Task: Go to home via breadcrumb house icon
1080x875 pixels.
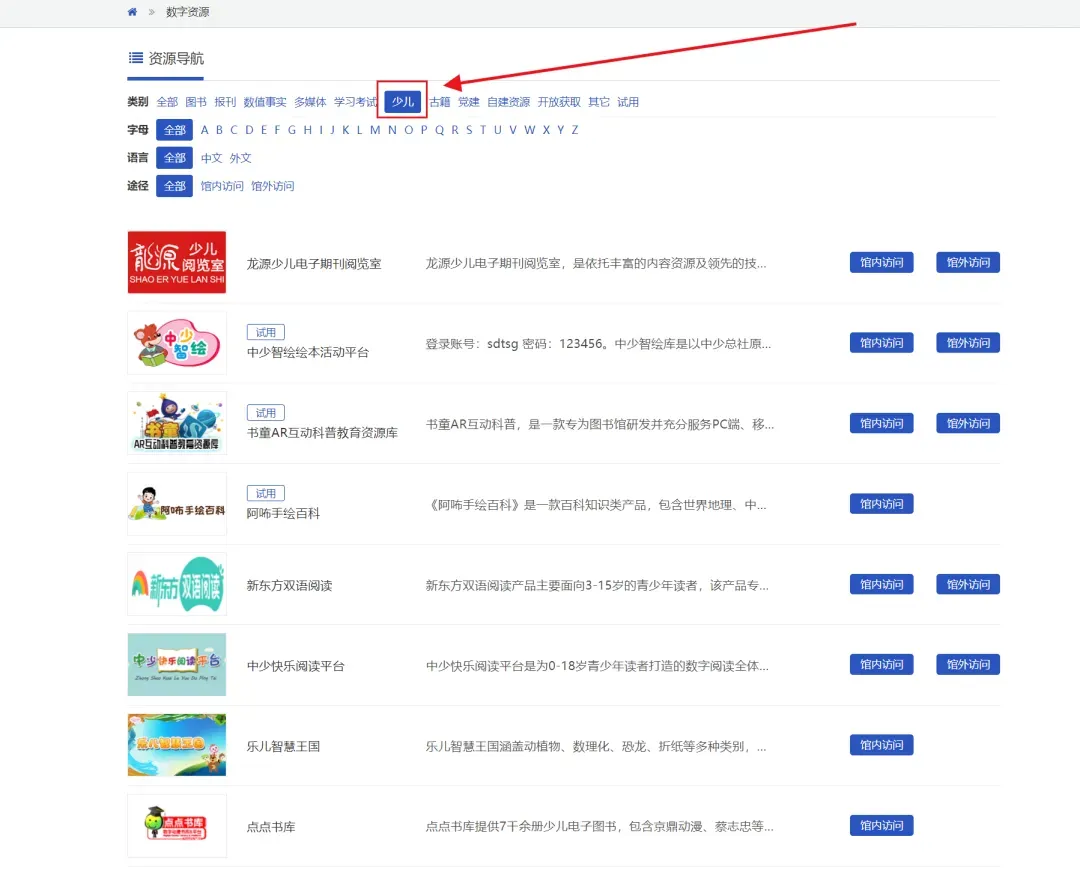Action: pyautogui.click(x=132, y=12)
